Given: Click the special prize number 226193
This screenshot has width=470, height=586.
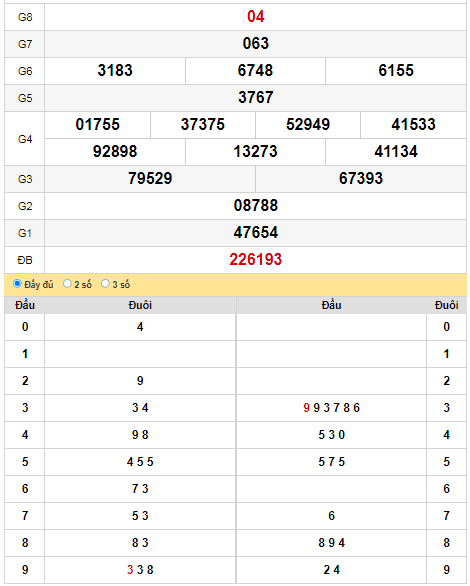Looking at the screenshot, I should [x=256, y=259].
